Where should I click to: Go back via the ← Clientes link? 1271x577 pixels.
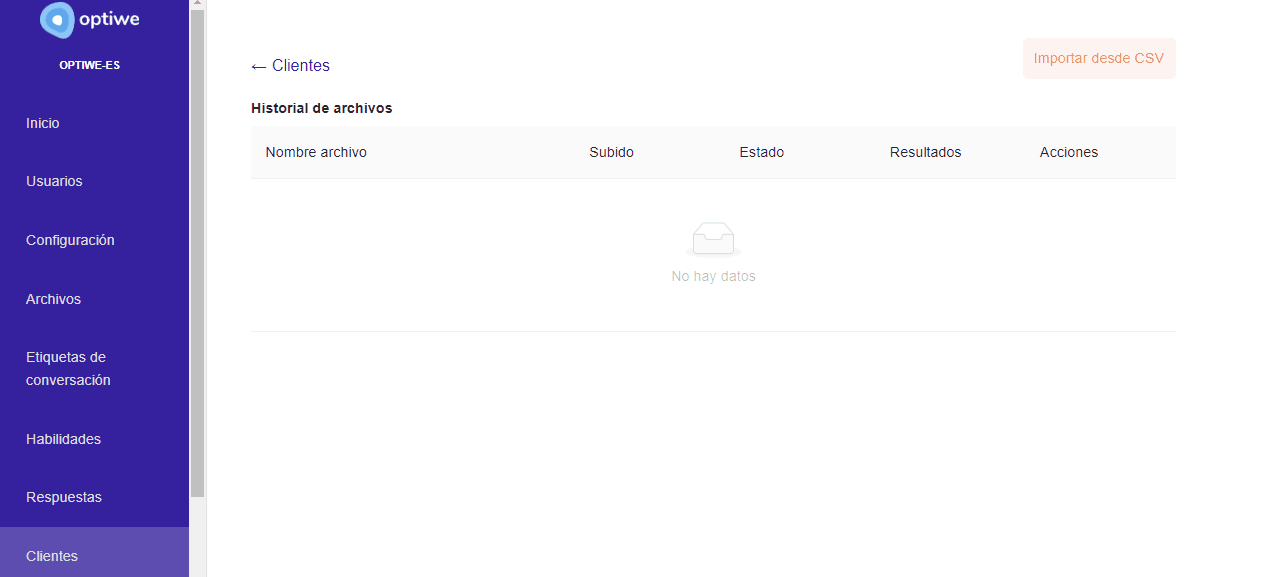290,65
